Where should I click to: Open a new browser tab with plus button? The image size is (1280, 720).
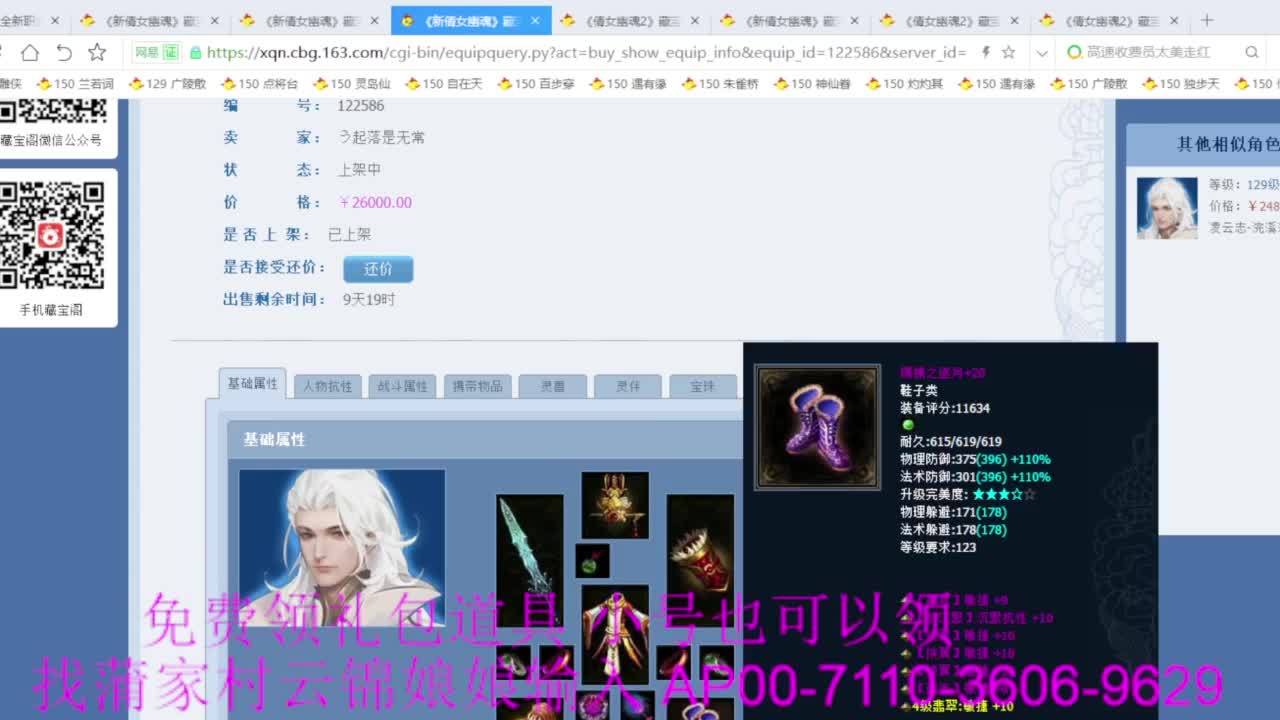tap(1207, 20)
